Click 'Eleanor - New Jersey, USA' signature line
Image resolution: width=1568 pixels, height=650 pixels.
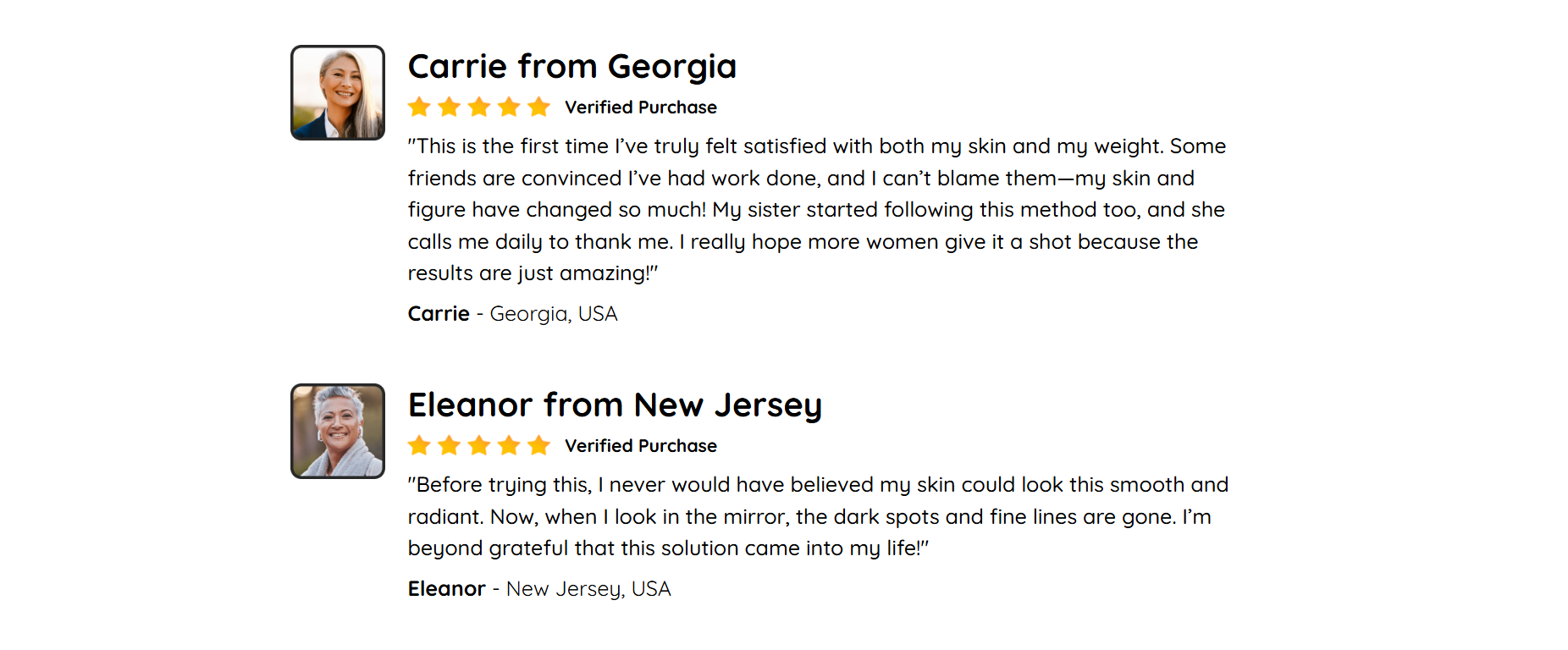539,589
